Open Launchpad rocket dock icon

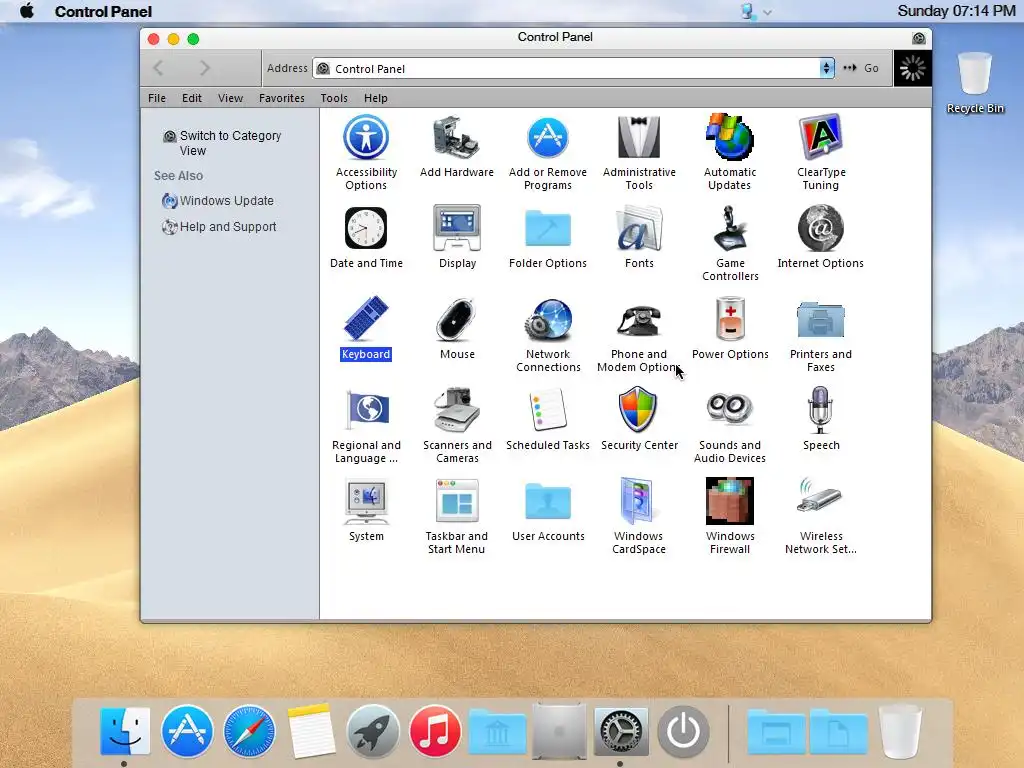point(373,731)
